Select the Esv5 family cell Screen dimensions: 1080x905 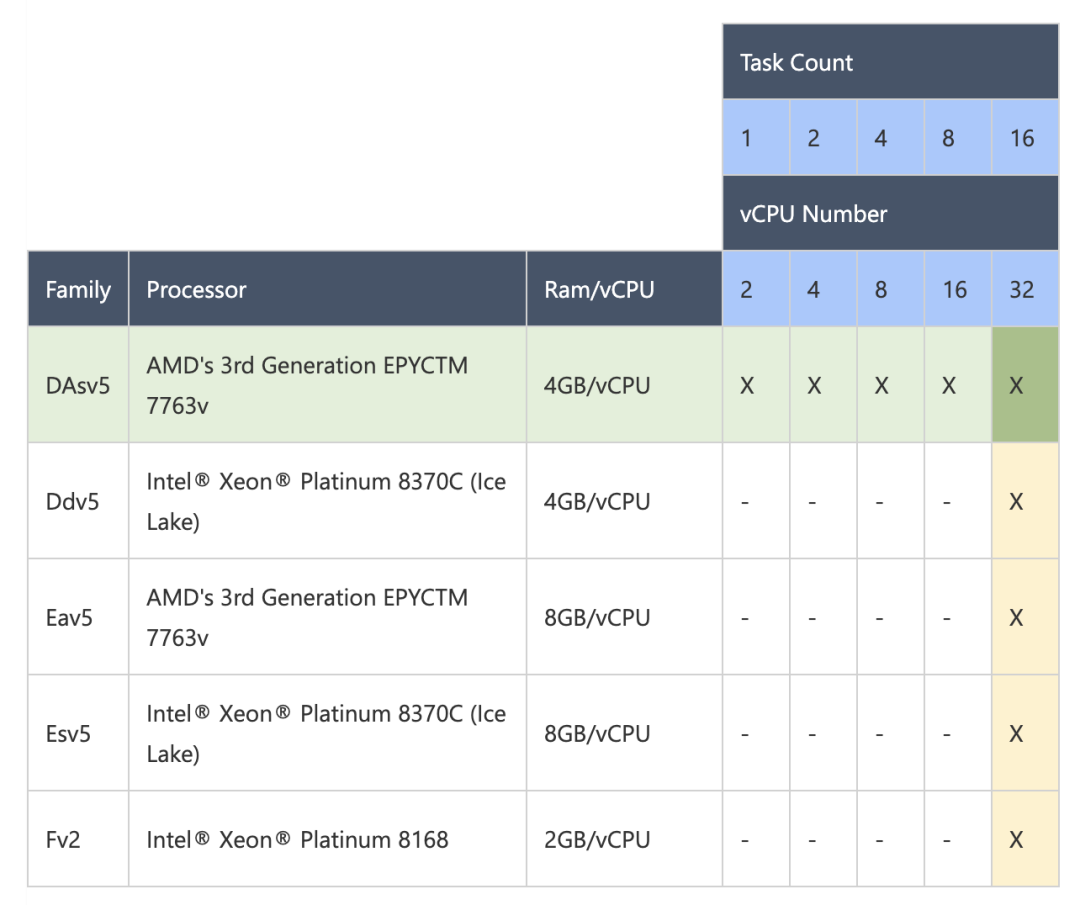(78, 733)
